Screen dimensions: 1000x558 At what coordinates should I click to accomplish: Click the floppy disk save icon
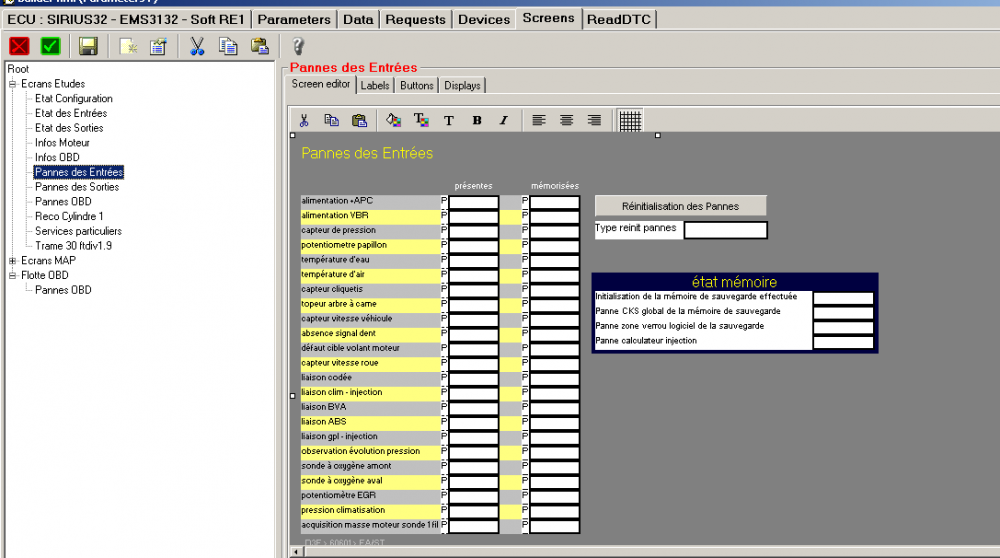[88, 46]
